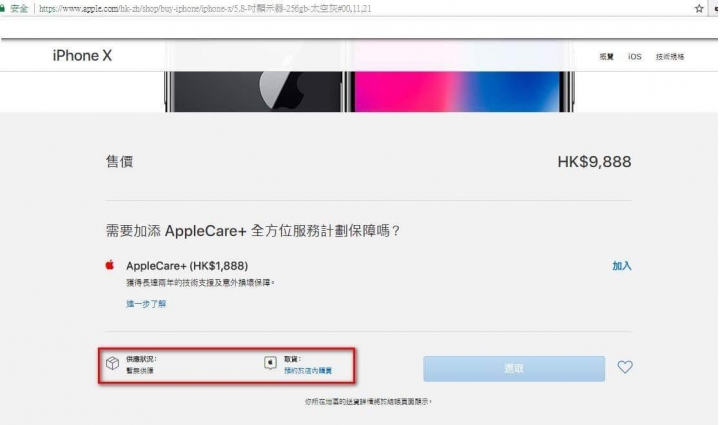Click the shipping box icon beside 供應狀況
The height and width of the screenshot is (425, 720).
(112, 363)
